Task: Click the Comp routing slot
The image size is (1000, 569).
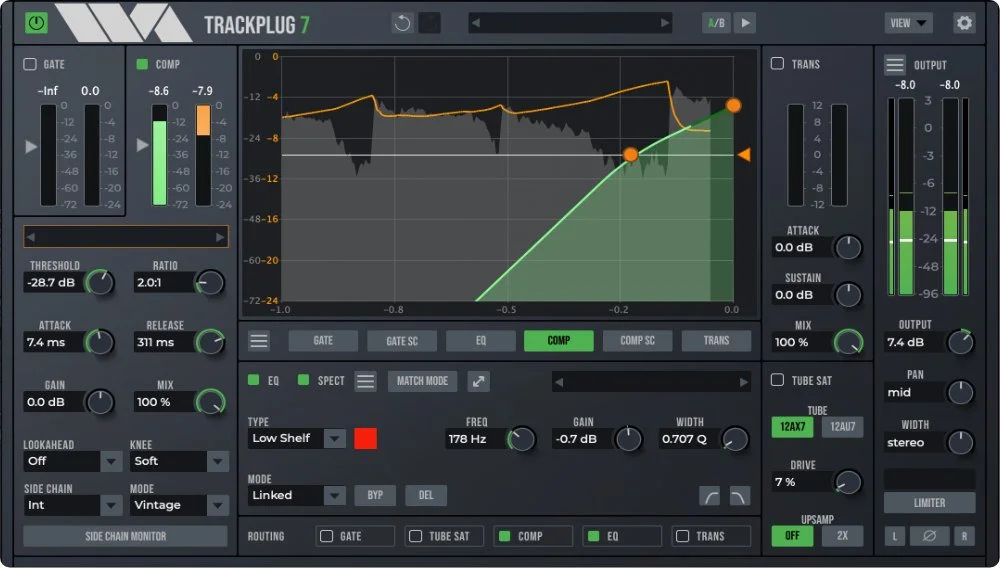Action: [x=533, y=536]
